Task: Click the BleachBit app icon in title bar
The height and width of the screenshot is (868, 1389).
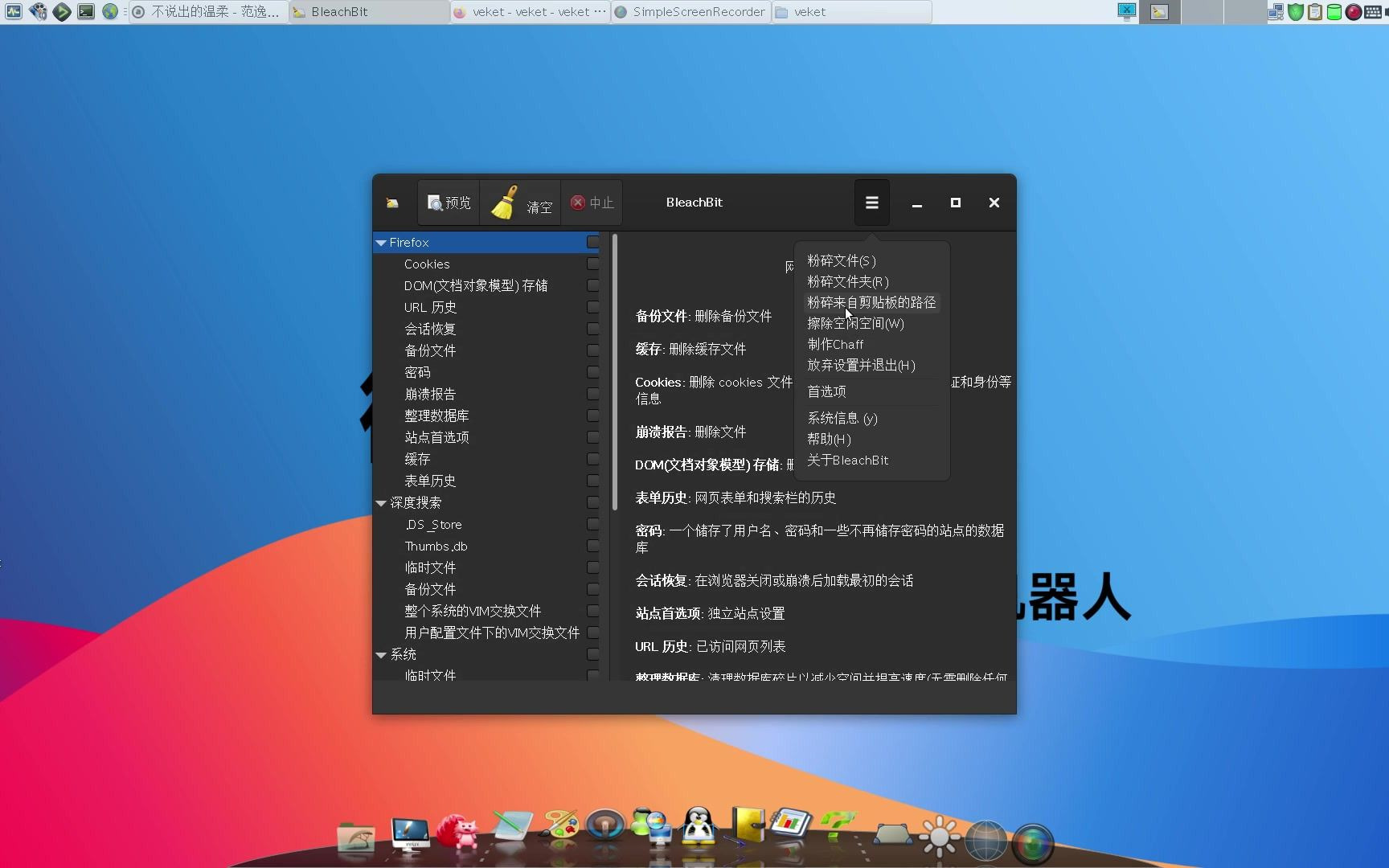Action: coord(392,203)
